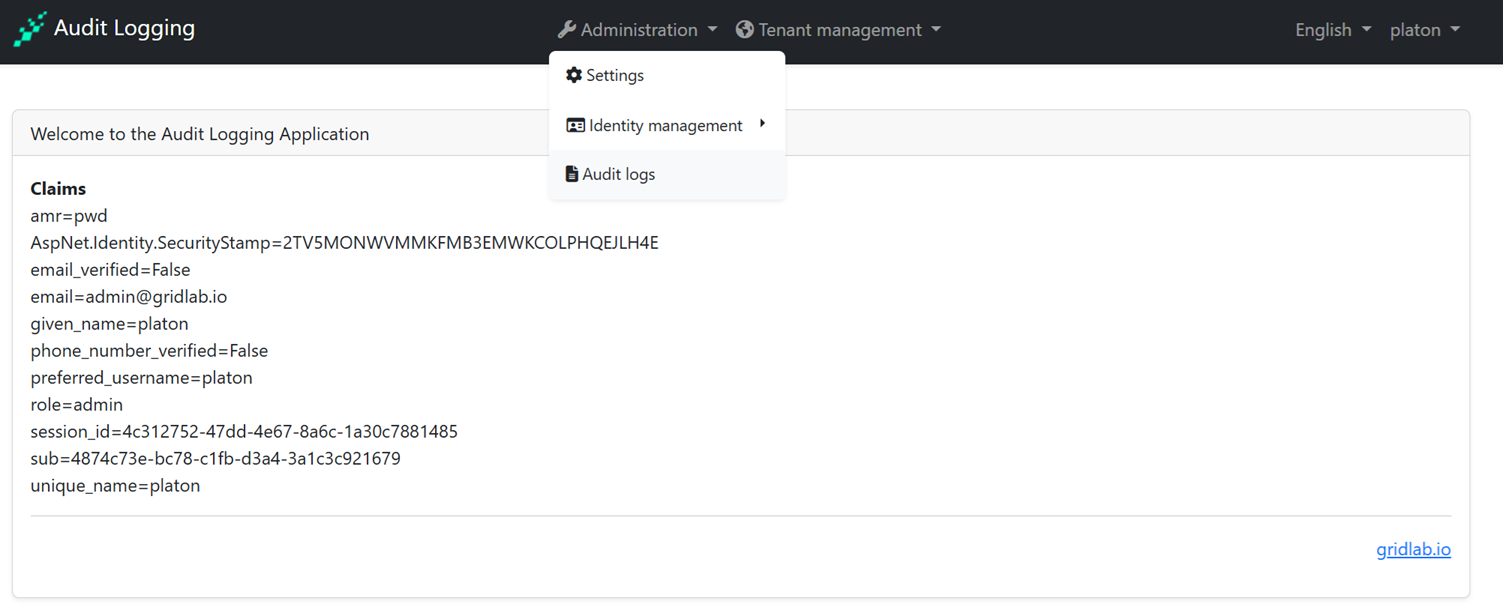The height and width of the screenshot is (616, 1503).
Task: Click the Tenant management navbar label
Action: point(840,30)
